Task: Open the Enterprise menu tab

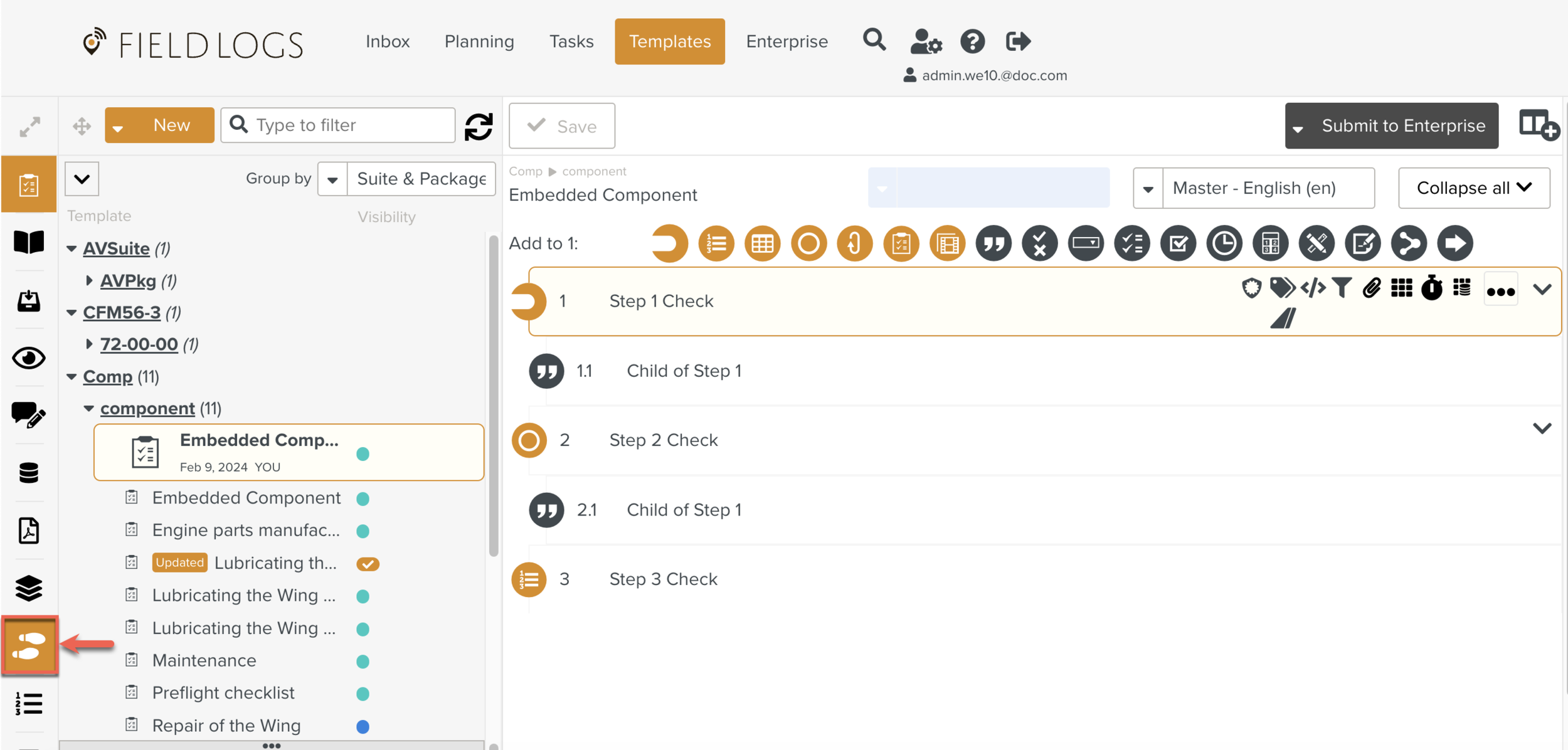Action: pyautogui.click(x=787, y=41)
